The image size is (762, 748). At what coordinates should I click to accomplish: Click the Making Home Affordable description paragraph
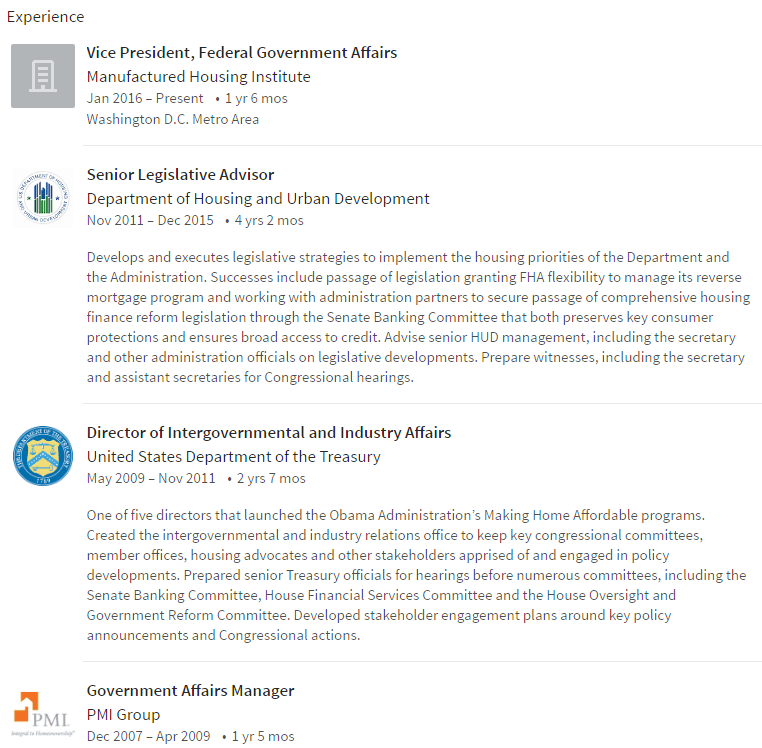coord(416,575)
